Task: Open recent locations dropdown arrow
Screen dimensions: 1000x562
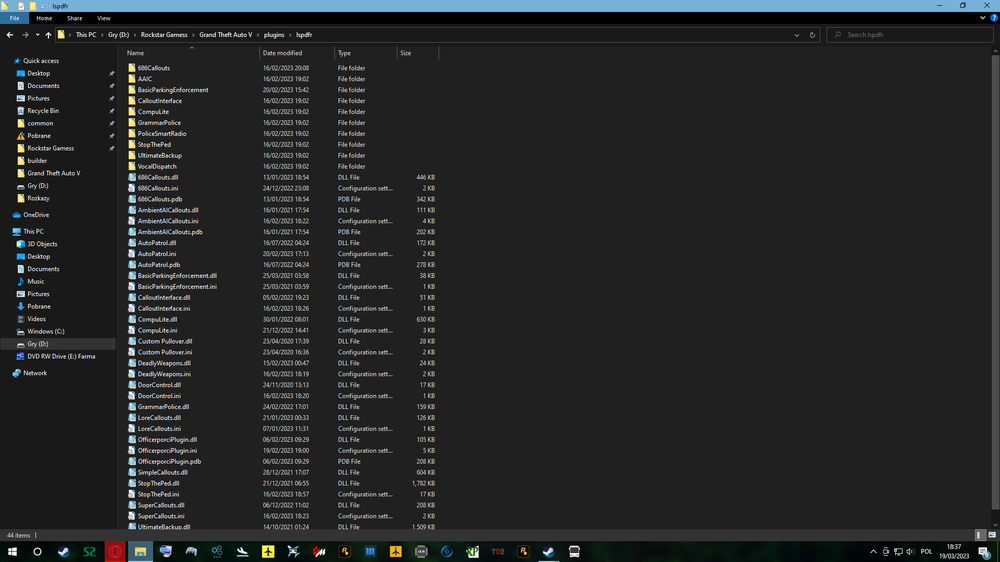Action: click(x=38, y=35)
